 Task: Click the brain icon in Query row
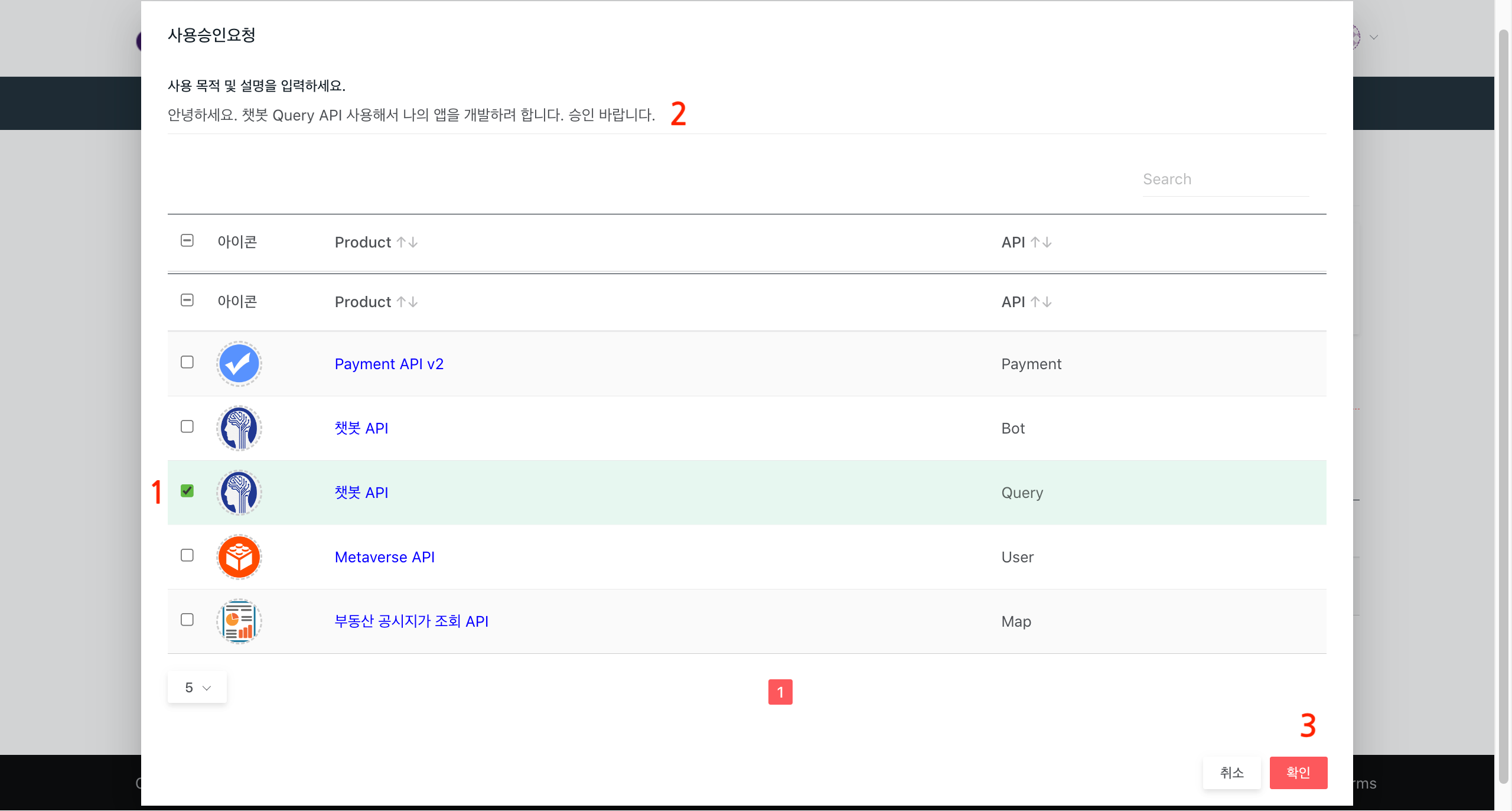coord(239,493)
